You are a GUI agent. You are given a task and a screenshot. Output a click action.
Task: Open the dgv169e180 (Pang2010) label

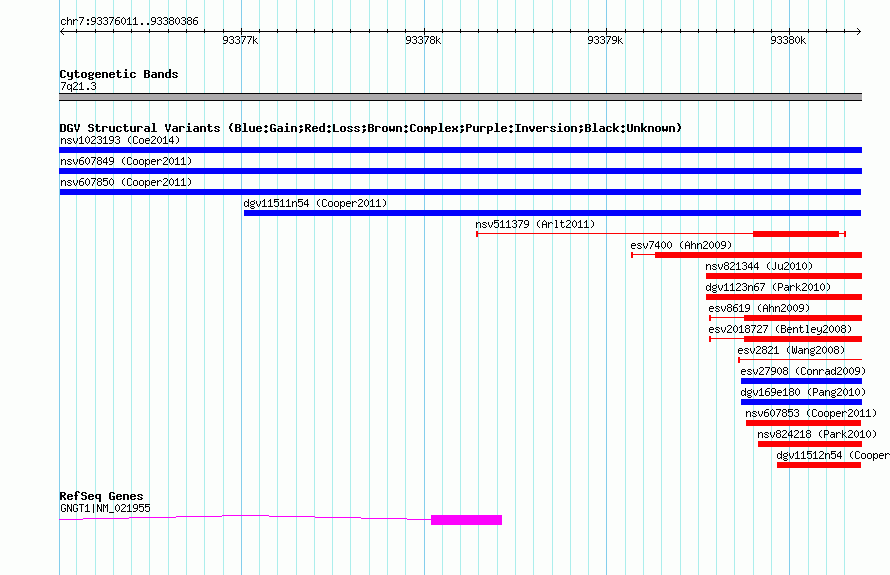pos(803,392)
